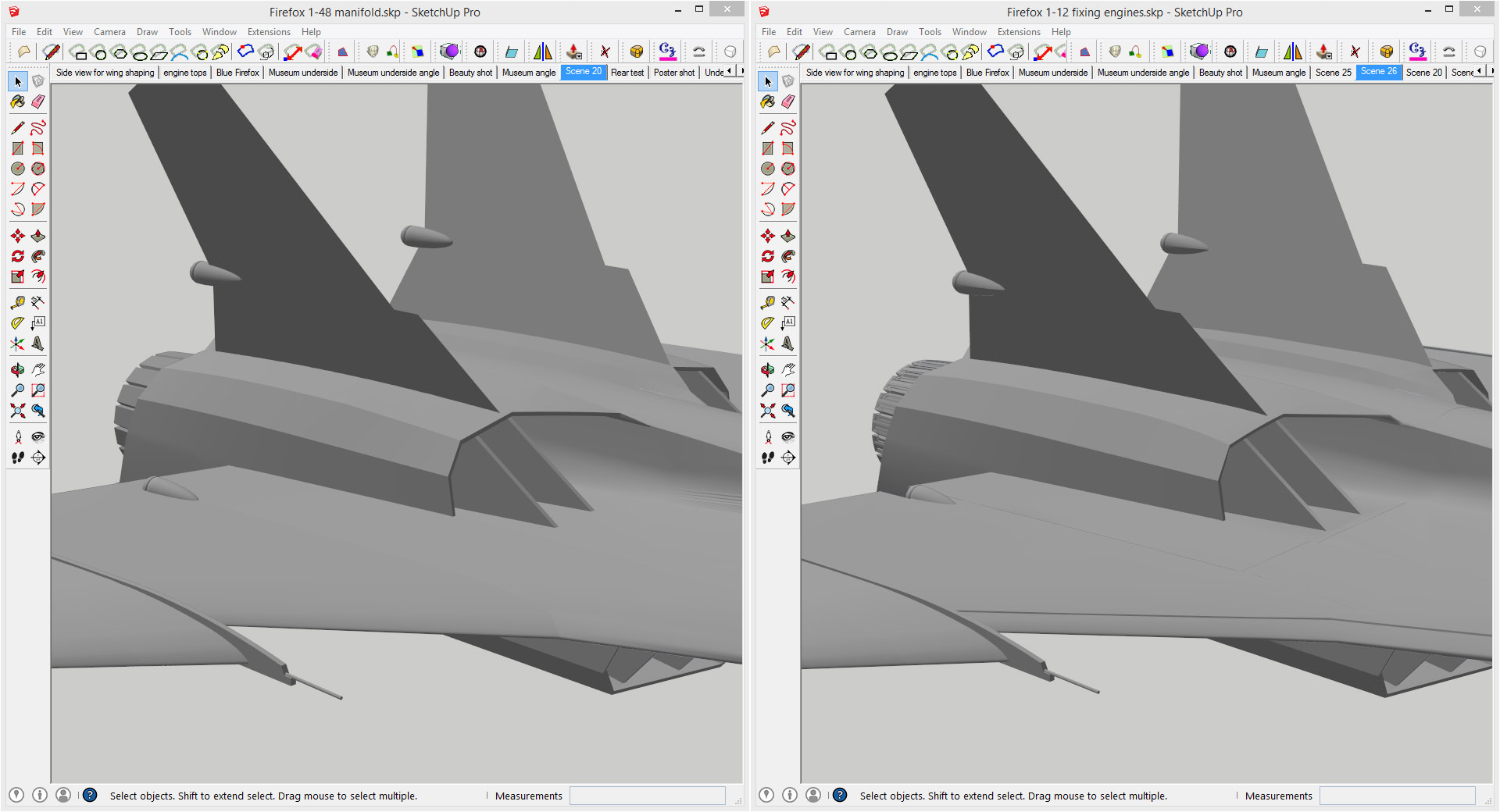Choose Zoom Extents tool in right window
This screenshot has width=1500, height=812.
[x=768, y=410]
